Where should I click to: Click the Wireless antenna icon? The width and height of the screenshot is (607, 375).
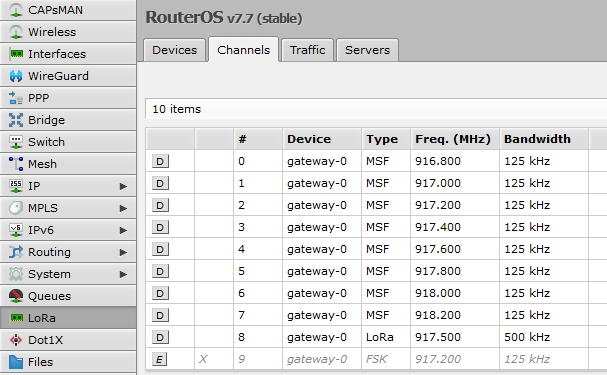16,32
